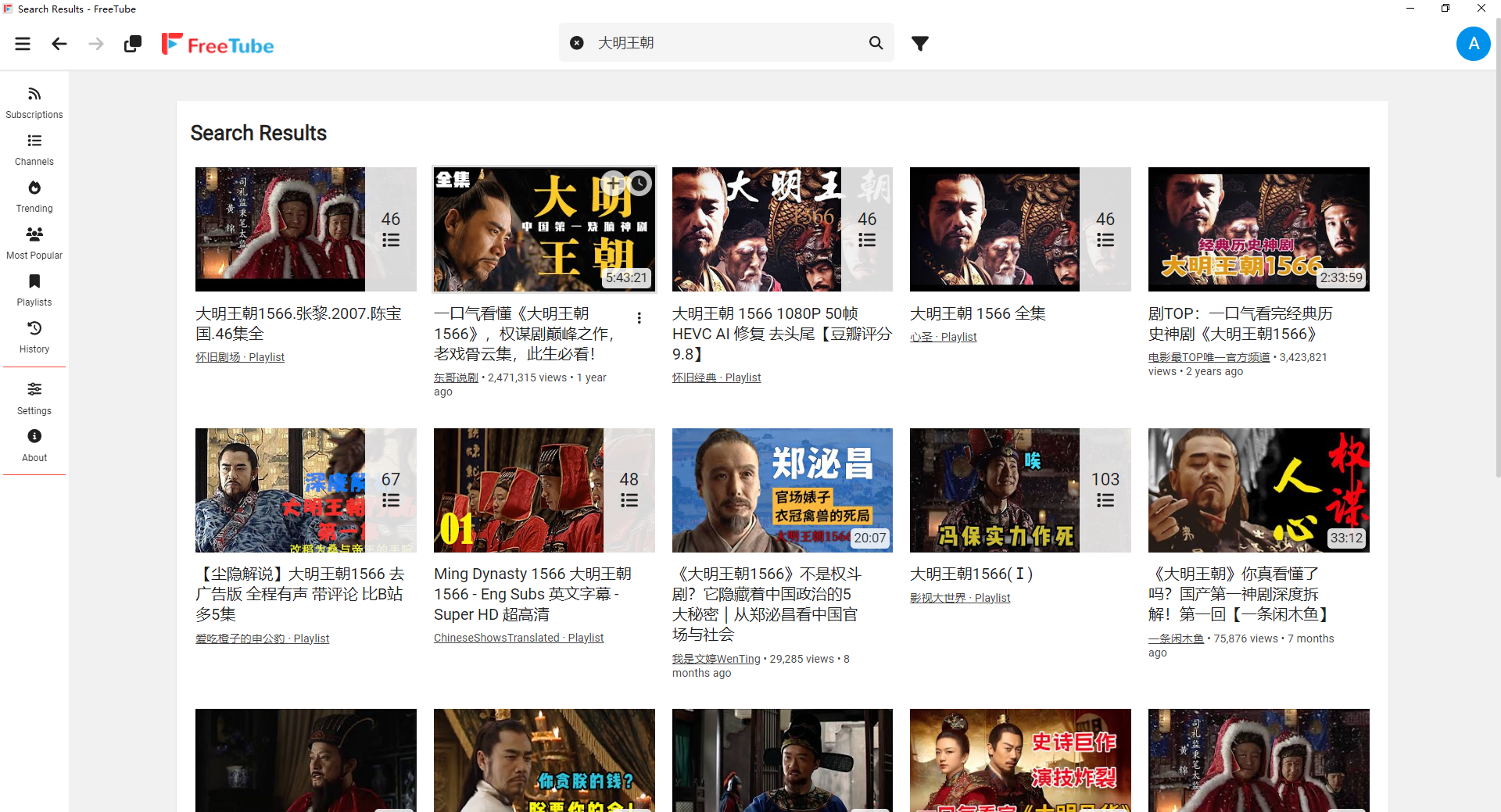Open Subscriptions in the sidebar
The width and height of the screenshot is (1501, 812).
click(34, 103)
